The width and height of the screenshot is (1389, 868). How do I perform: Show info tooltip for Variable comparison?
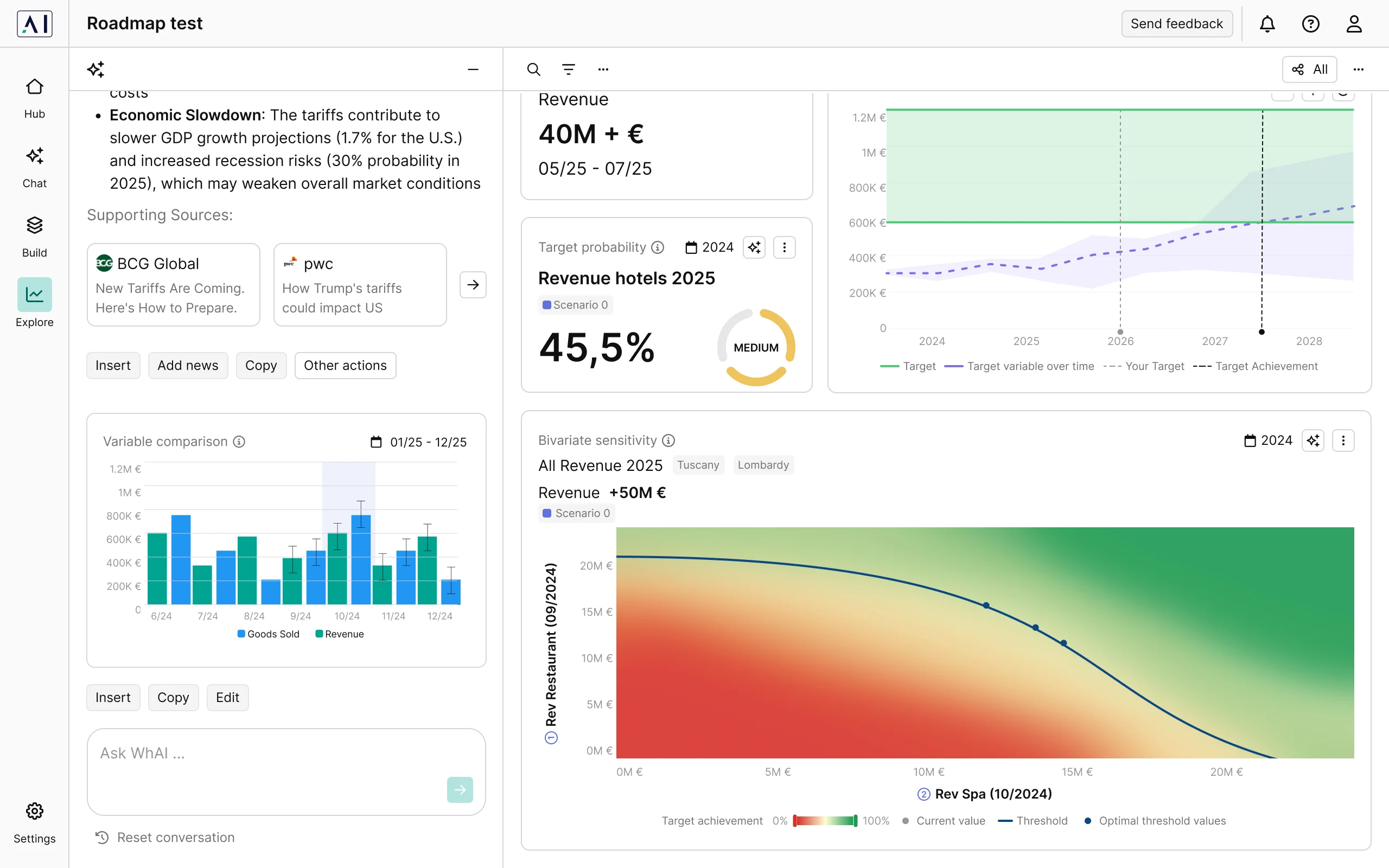click(239, 442)
